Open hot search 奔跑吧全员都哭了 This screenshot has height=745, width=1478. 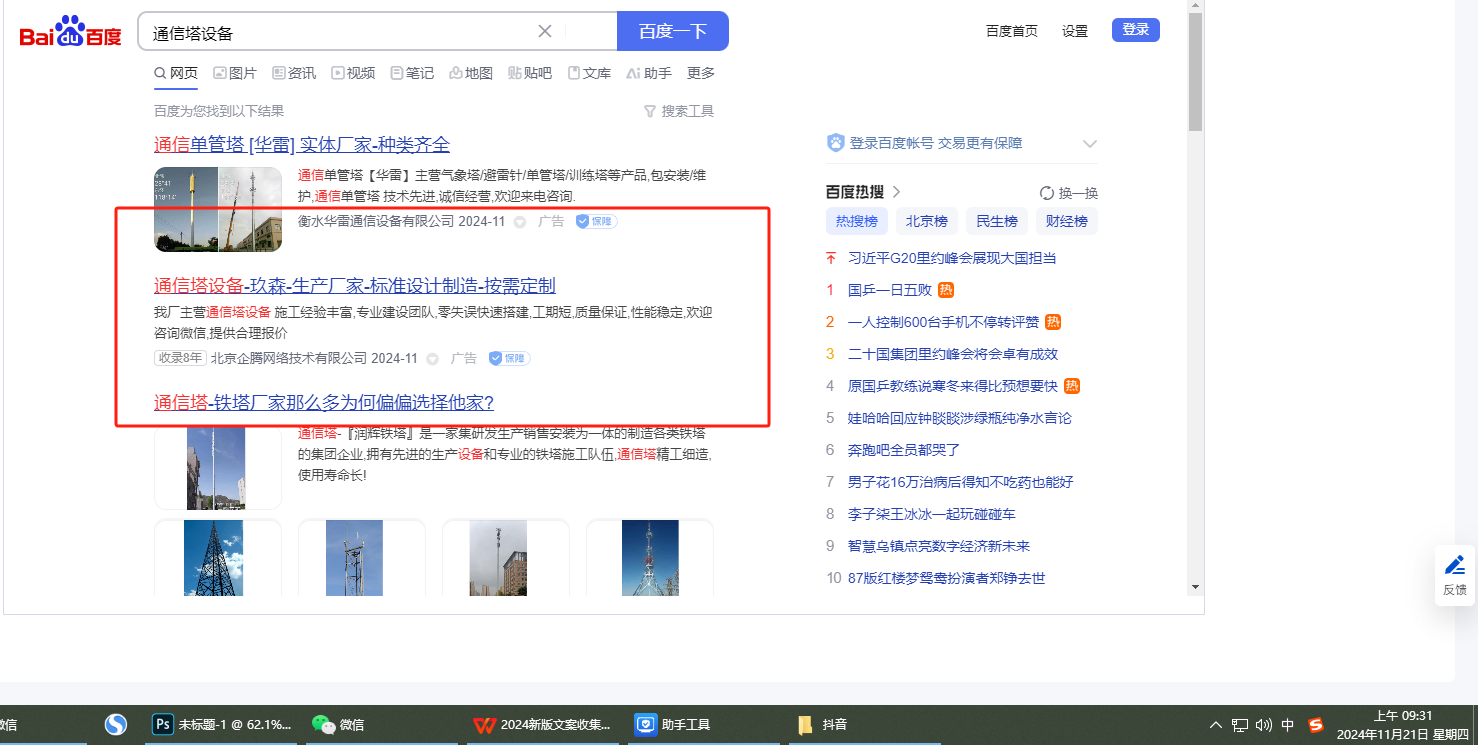(904, 450)
